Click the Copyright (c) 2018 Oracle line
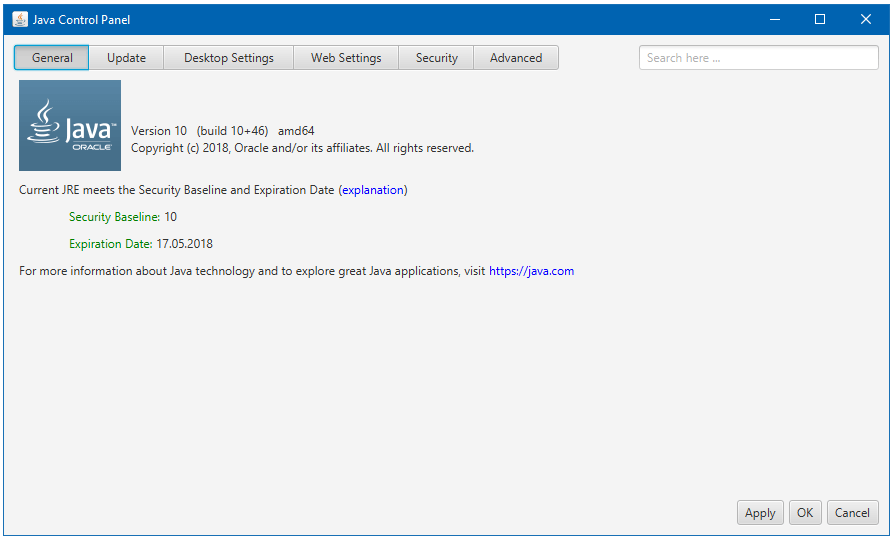Screen dimensions: 892x539 [302, 148]
